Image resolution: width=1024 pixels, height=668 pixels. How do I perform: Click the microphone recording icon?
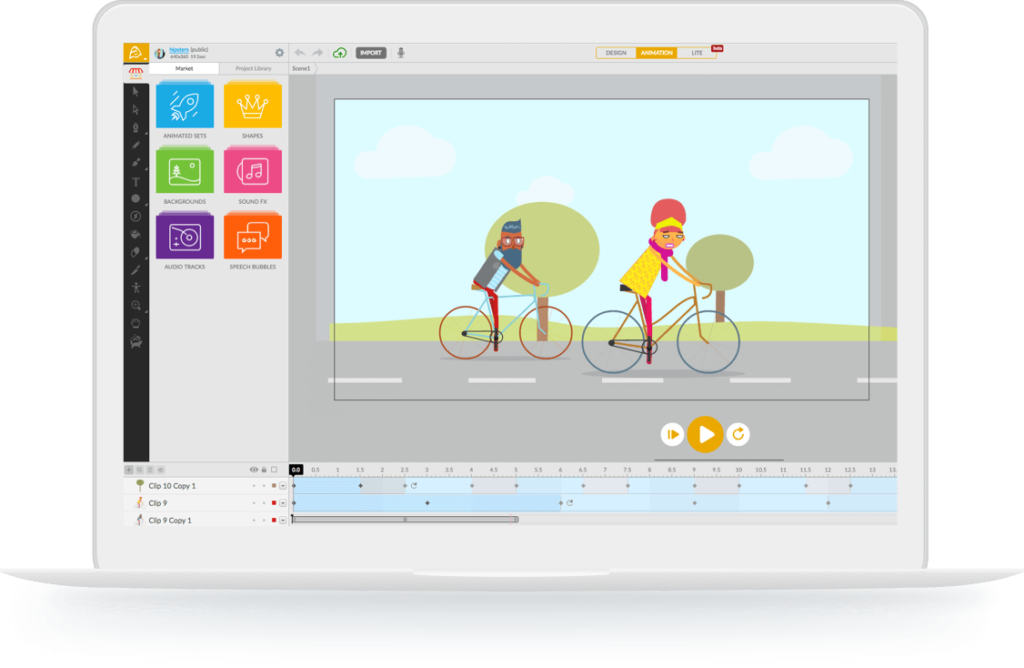pyautogui.click(x=402, y=53)
